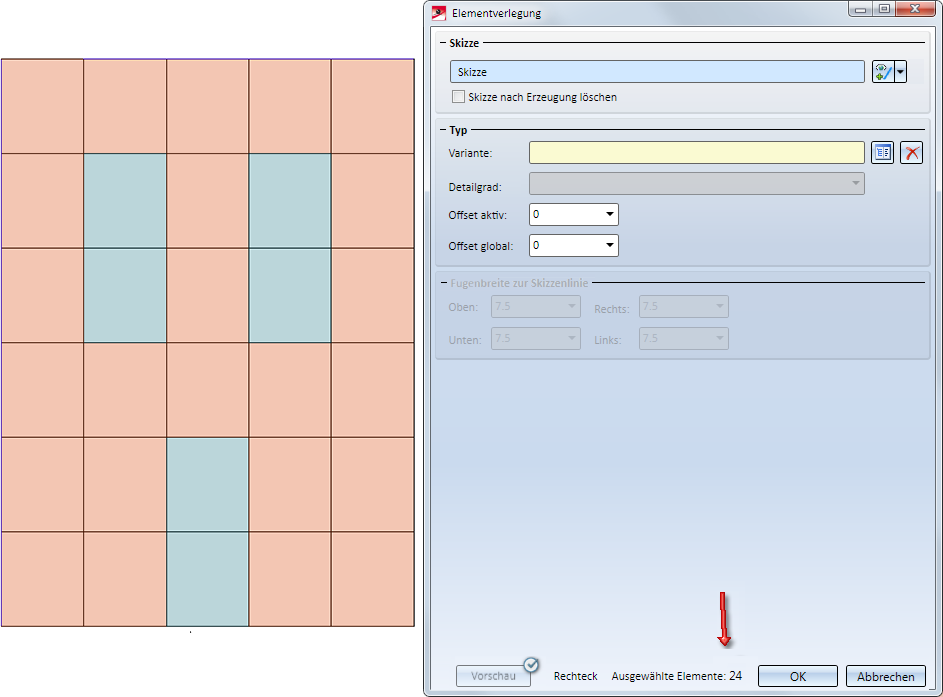Viewport: 943px width, 697px height.
Task: Click the Abbrechen button
Action: point(885,676)
